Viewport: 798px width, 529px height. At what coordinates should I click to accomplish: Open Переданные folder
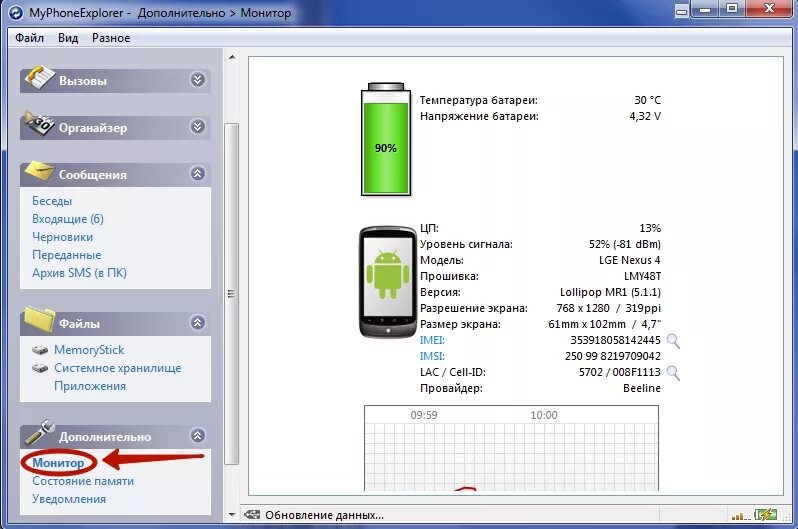[67, 255]
